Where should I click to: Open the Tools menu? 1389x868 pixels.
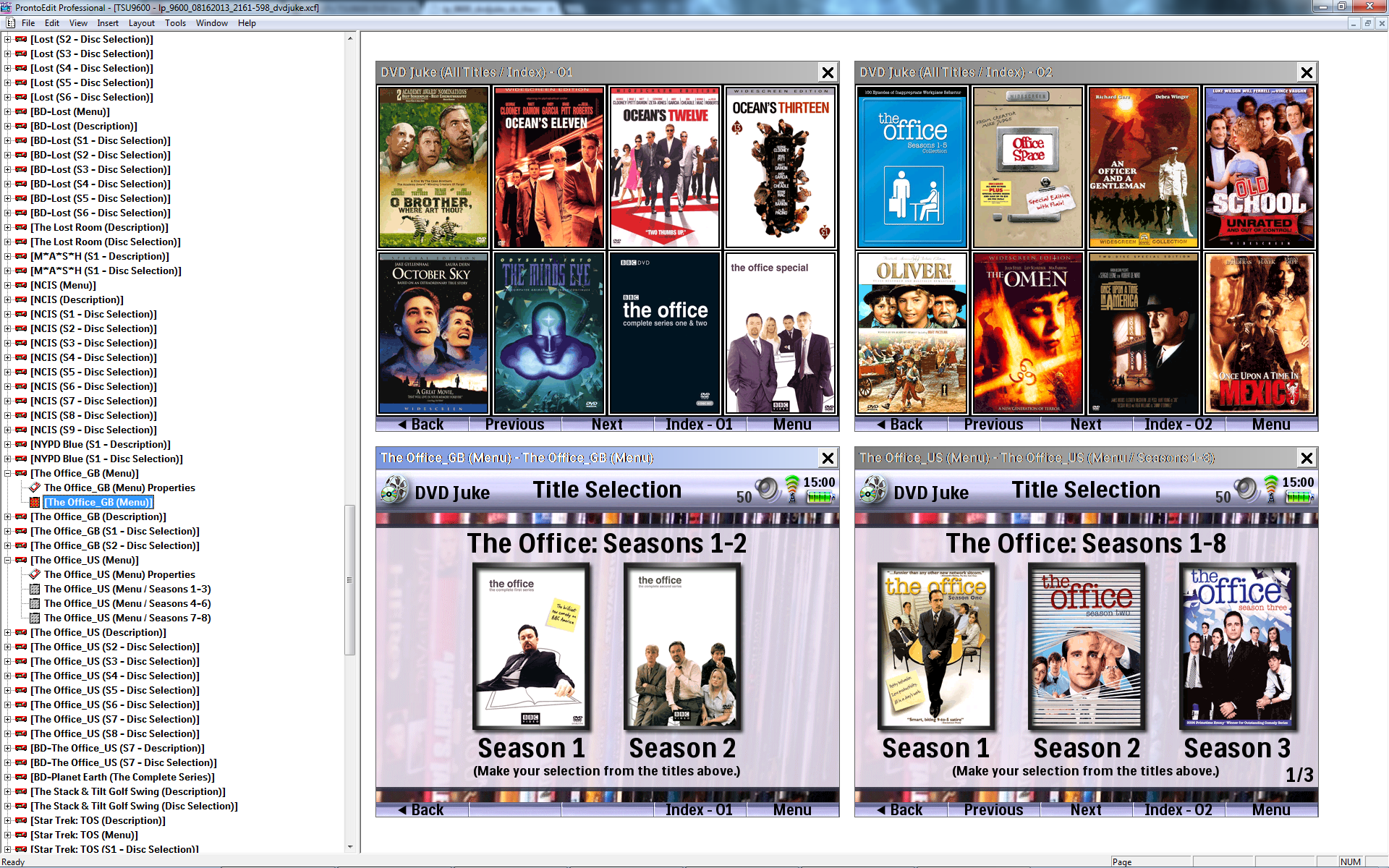(x=175, y=23)
